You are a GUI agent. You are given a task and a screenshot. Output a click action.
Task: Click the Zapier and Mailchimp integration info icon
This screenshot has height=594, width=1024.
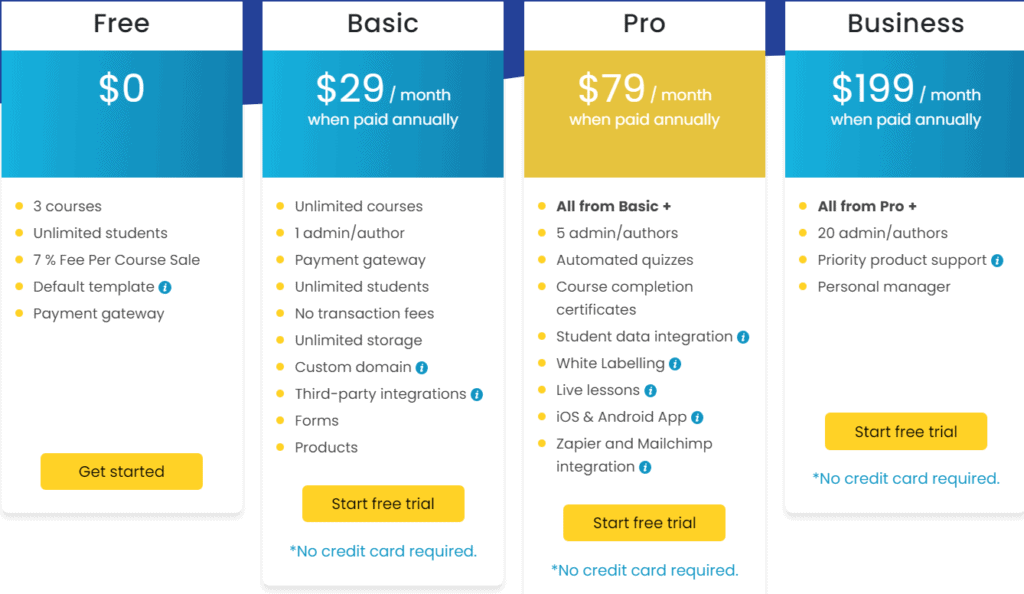click(645, 467)
